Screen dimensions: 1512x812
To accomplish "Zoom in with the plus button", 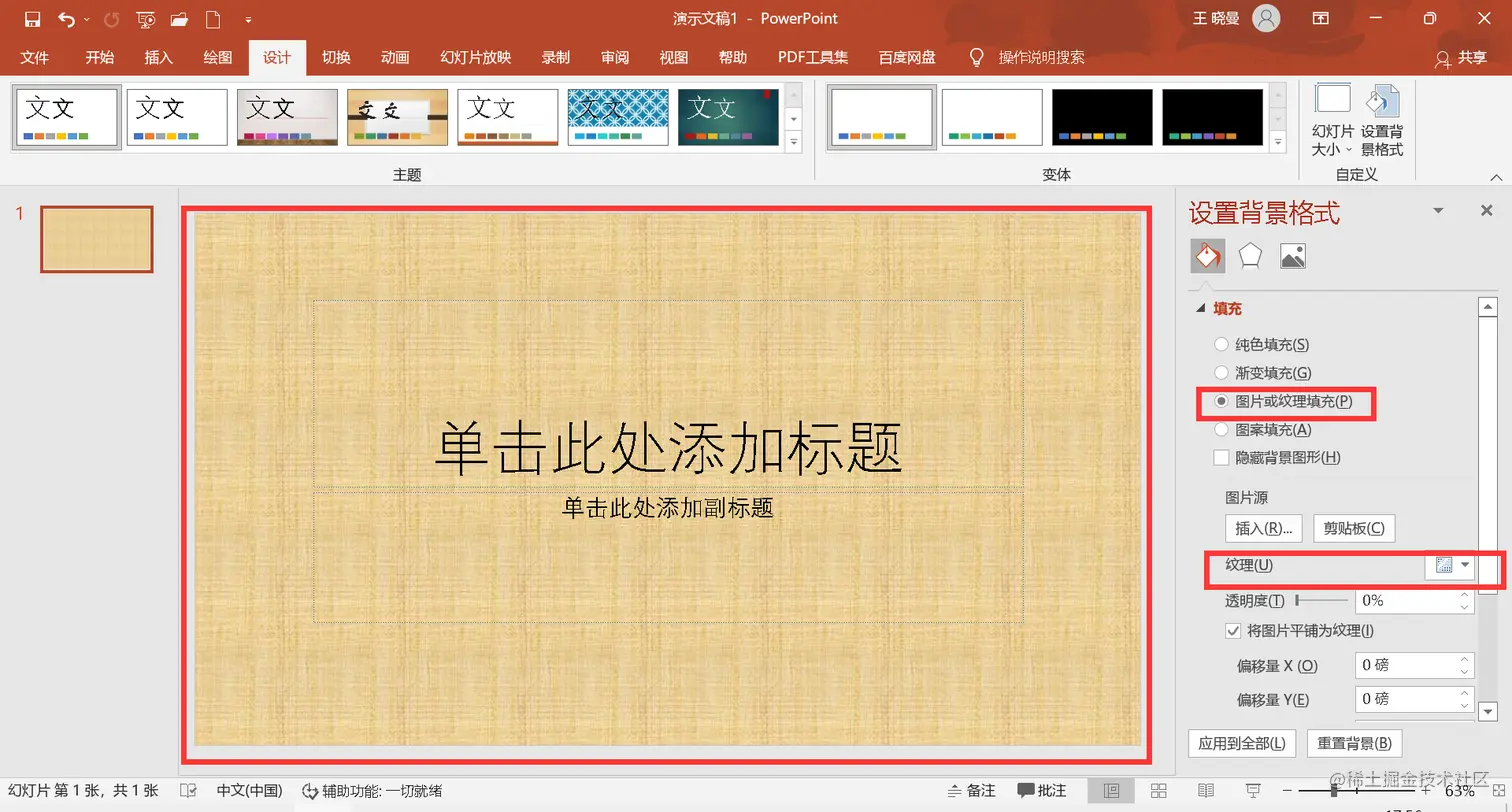I will [1425, 790].
